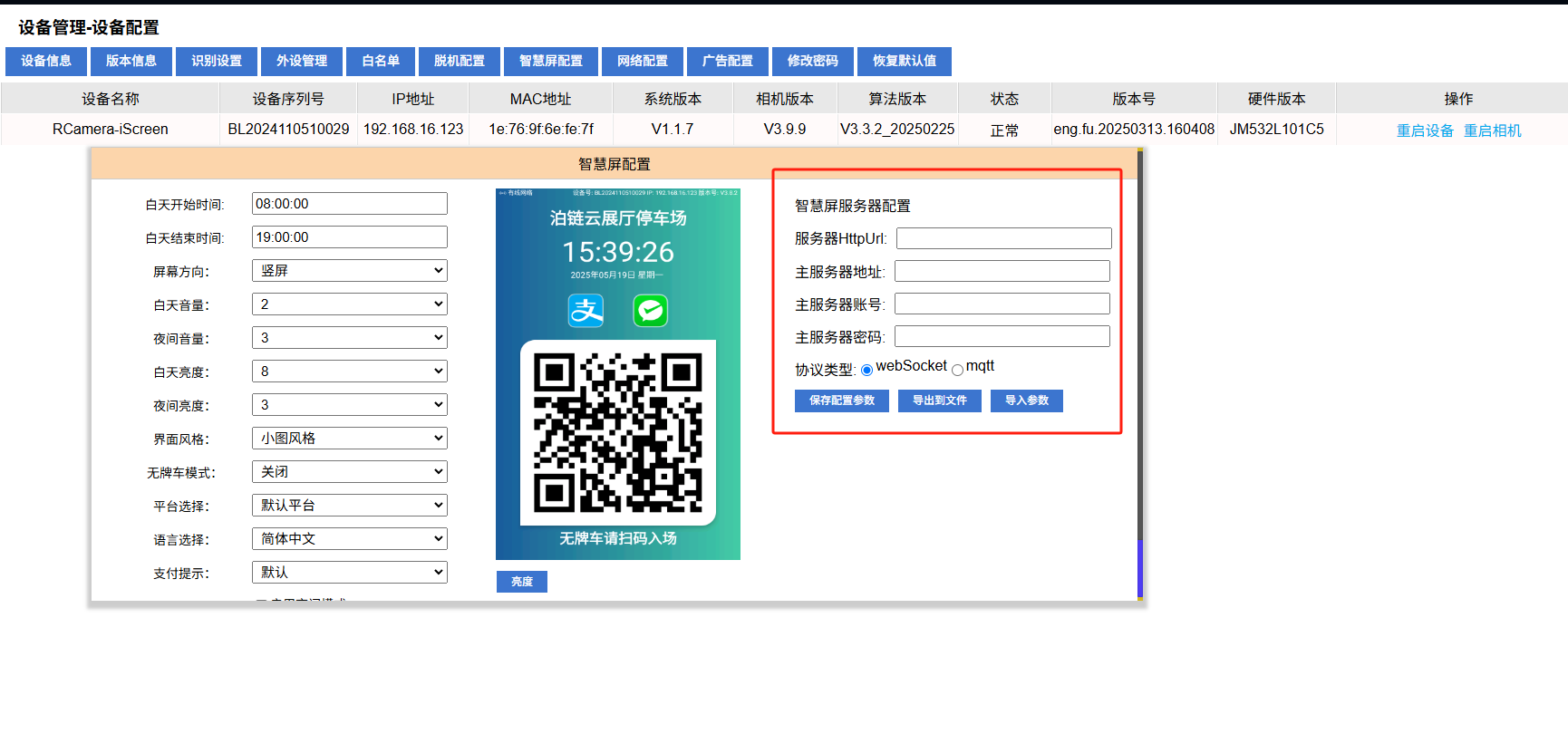The width and height of the screenshot is (1568, 753).
Task: Click the 保存配置参数 button
Action: click(842, 401)
